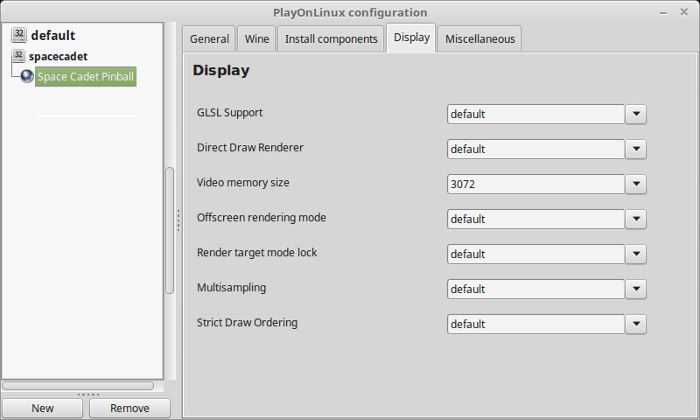Click the Video memory size text field
Viewport: 700px width, 420px height.
coord(536,184)
